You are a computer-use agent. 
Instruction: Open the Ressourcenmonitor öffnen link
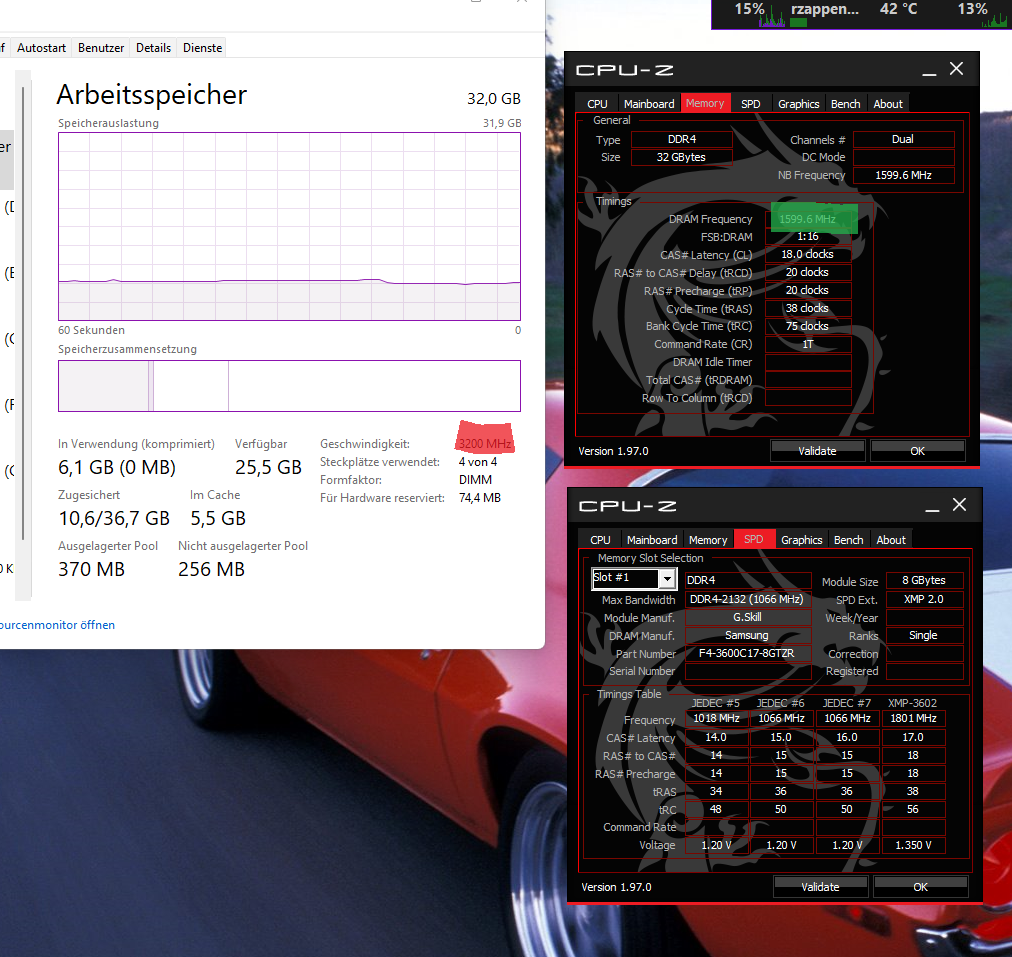pos(57,625)
